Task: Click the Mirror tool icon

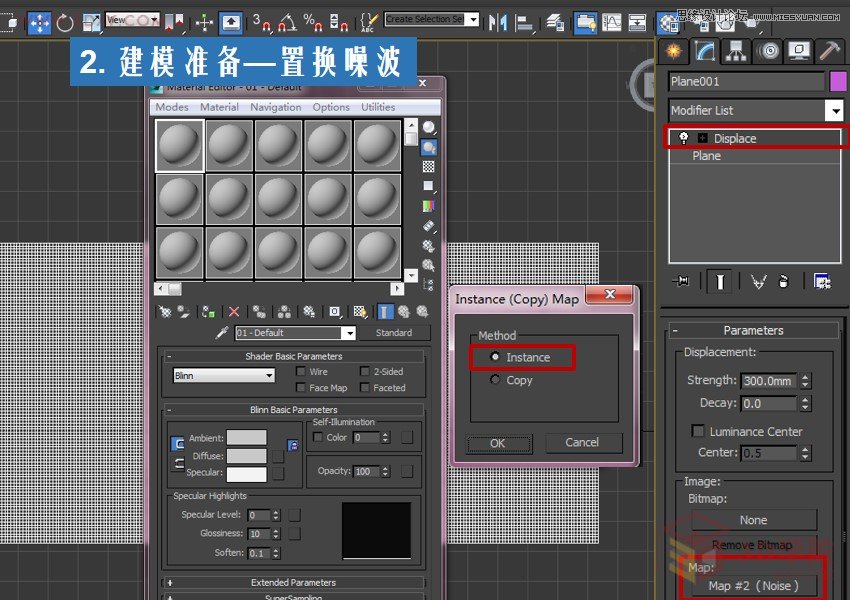Action: pyautogui.click(x=498, y=23)
